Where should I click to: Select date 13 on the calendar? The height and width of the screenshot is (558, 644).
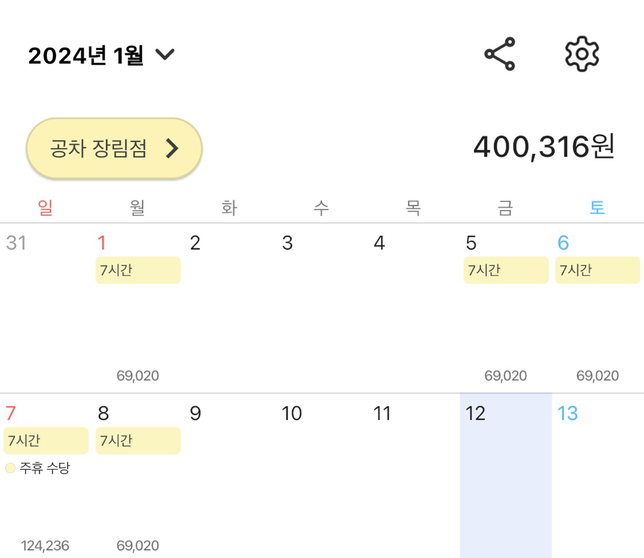(x=568, y=414)
